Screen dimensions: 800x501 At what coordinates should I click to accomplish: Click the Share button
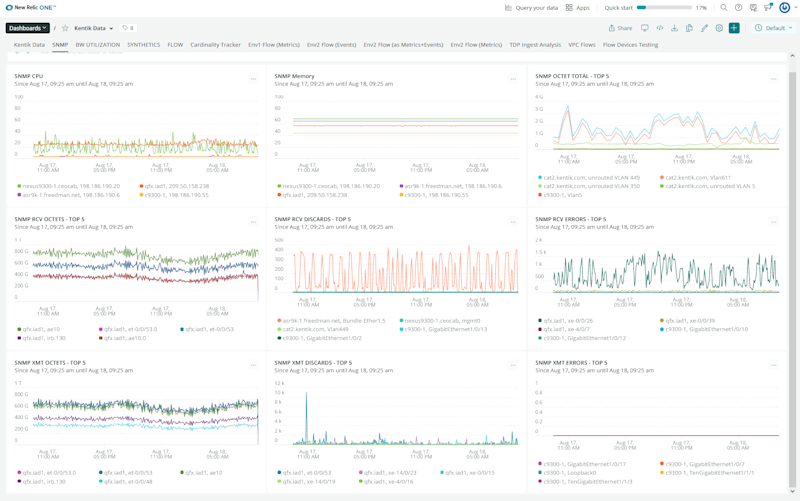(x=620, y=28)
